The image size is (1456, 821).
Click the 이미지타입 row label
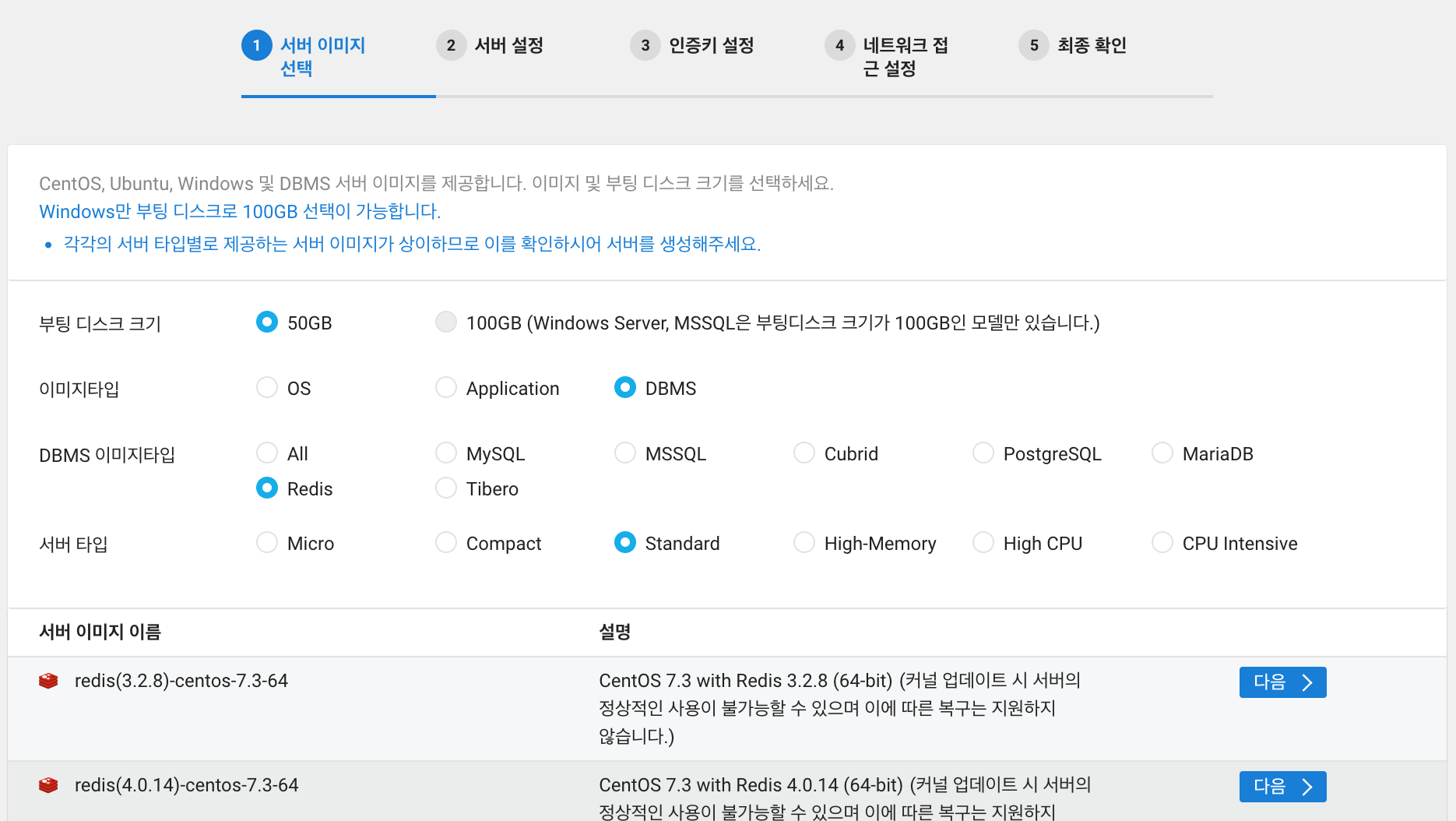79,389
